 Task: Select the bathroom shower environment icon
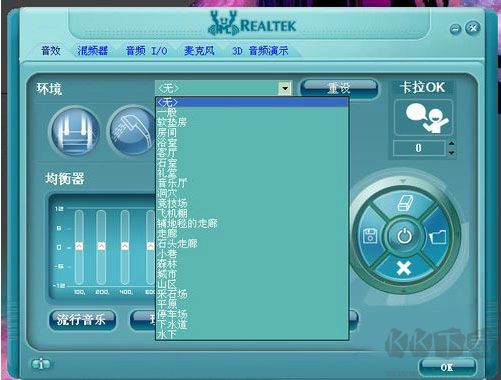(x=132, y=131)
